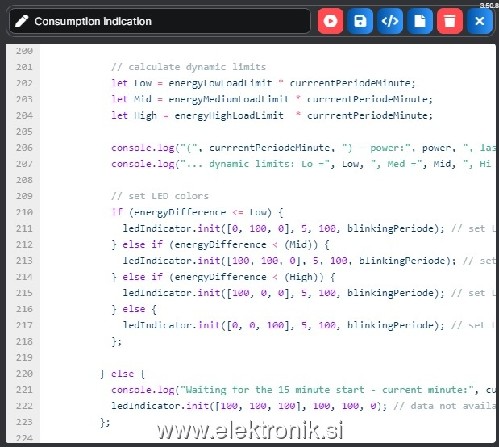Click the else if energyDifference Mid line
Screen dimensions: 499x447
click(220, 245)
